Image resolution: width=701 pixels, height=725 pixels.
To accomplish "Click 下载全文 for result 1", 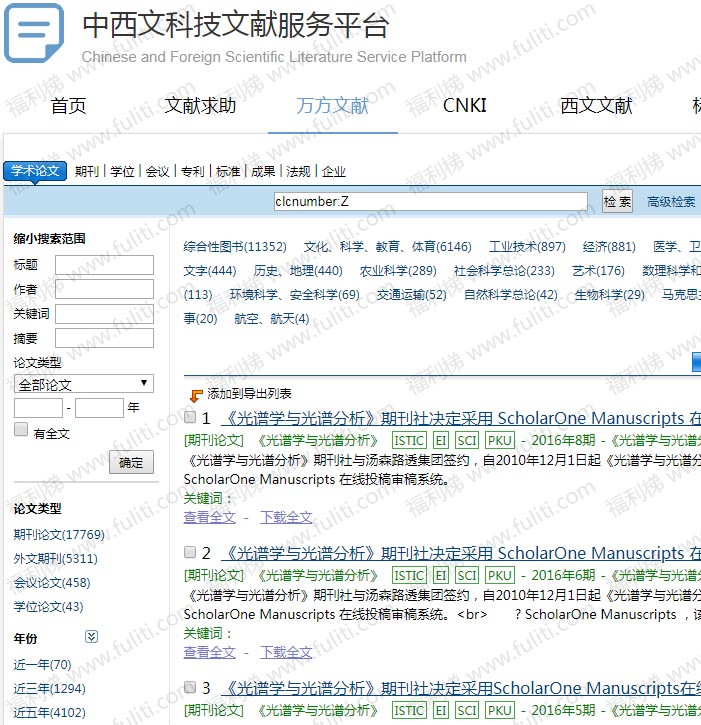I will click(x=286, y=517).
